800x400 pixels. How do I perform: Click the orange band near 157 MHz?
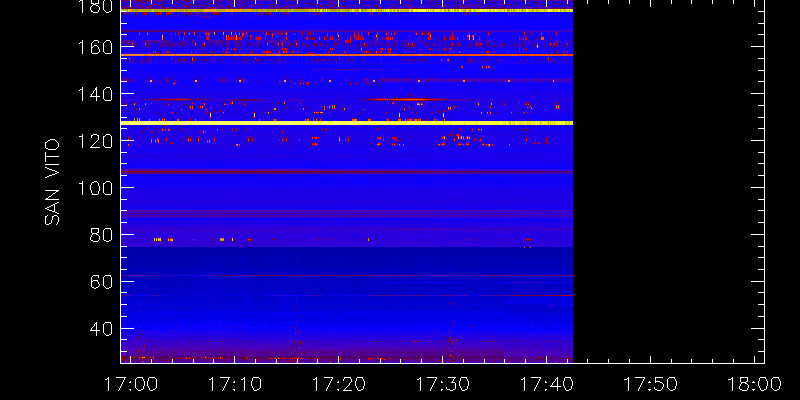click(x=347, y=55)
